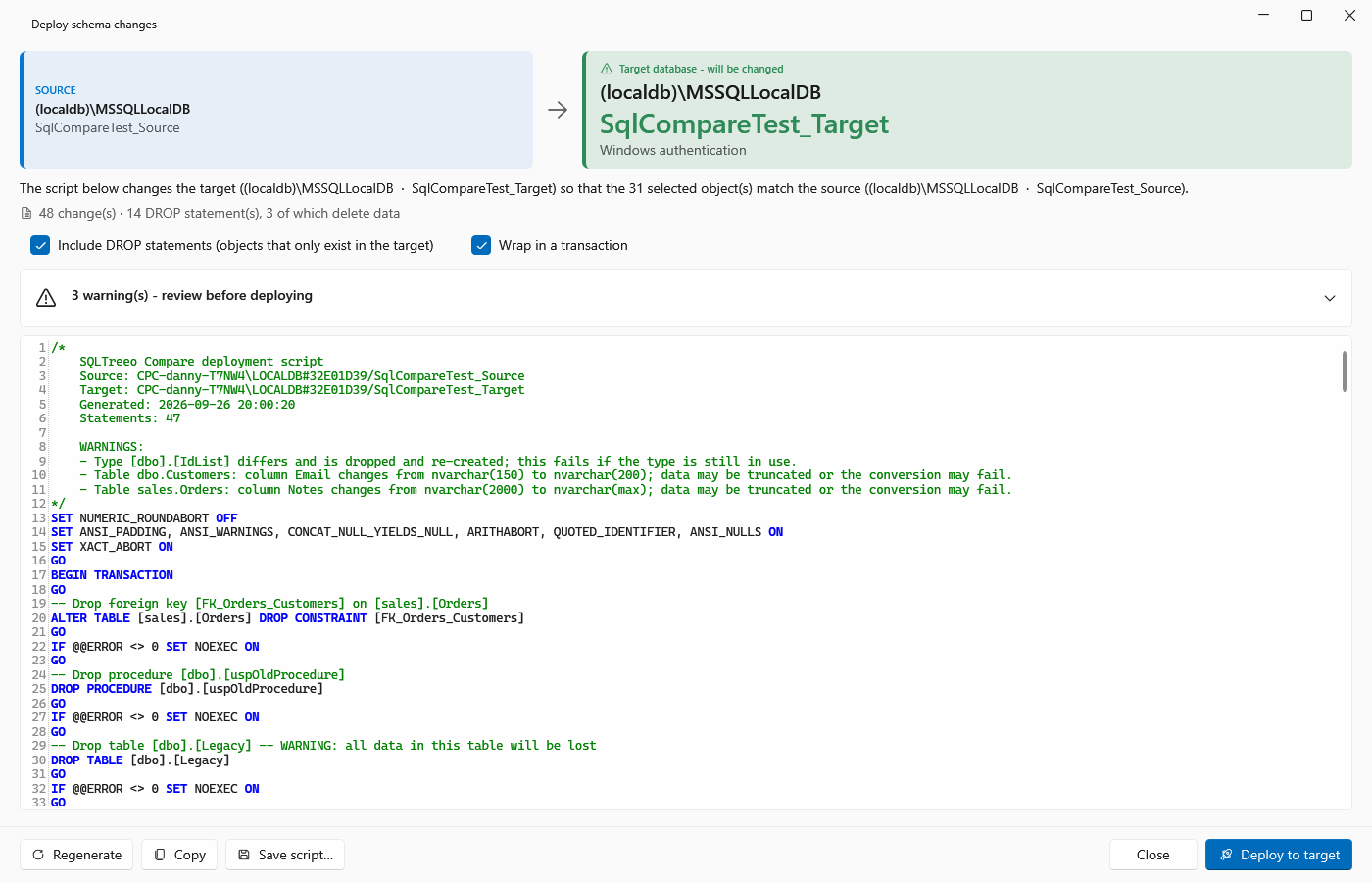Click line 'DROP TABLE [dbo].[Legacy]'
Viewport: 1372px width, 882px height.
click(140, 760)
